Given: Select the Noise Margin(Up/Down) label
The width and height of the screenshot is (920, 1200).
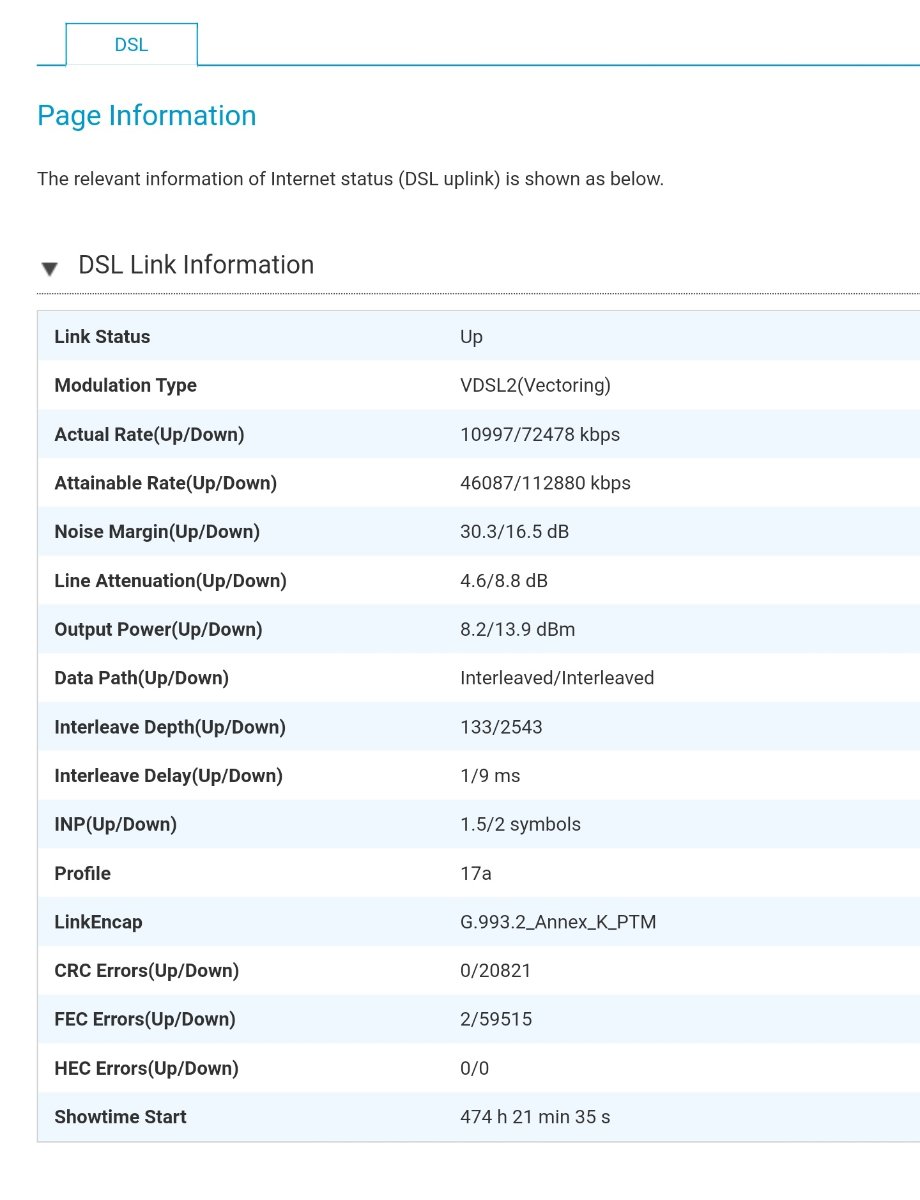Looking at the screenshot, I should (x=157, y=532).
